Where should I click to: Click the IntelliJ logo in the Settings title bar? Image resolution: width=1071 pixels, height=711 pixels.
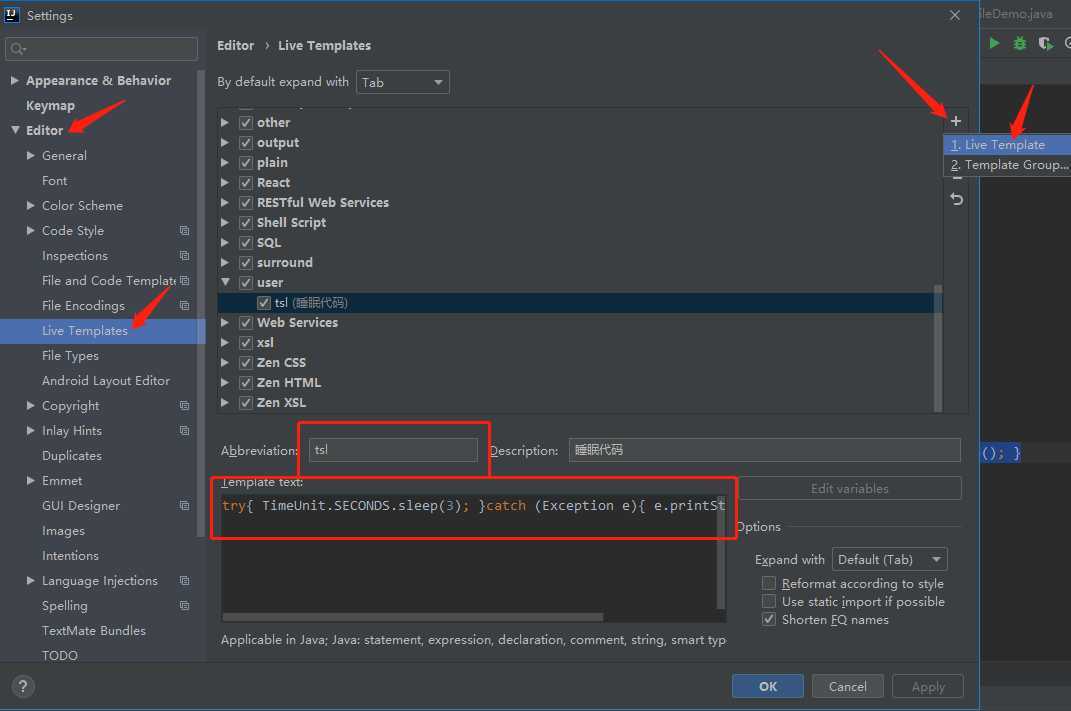click(12, 15)
